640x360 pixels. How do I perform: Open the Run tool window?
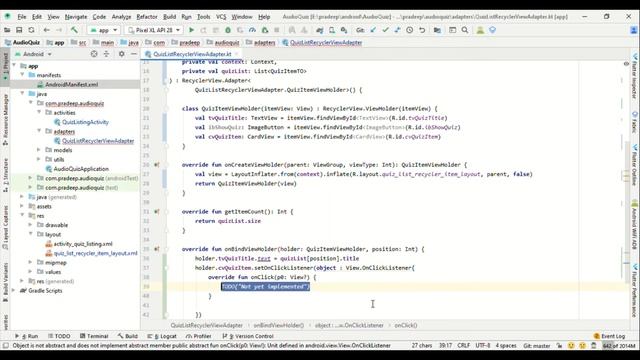[x=27, y=336]
